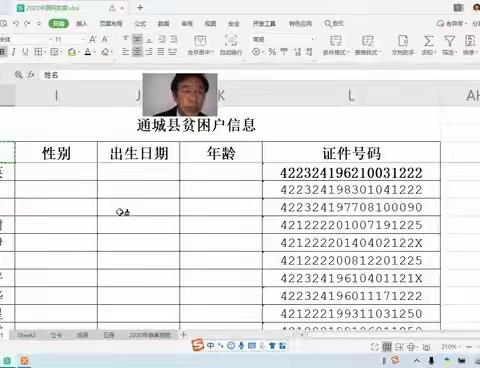The image size is (480, 368).
Task: Open the fill color dropdown arrow
Action: pos(79,52)
